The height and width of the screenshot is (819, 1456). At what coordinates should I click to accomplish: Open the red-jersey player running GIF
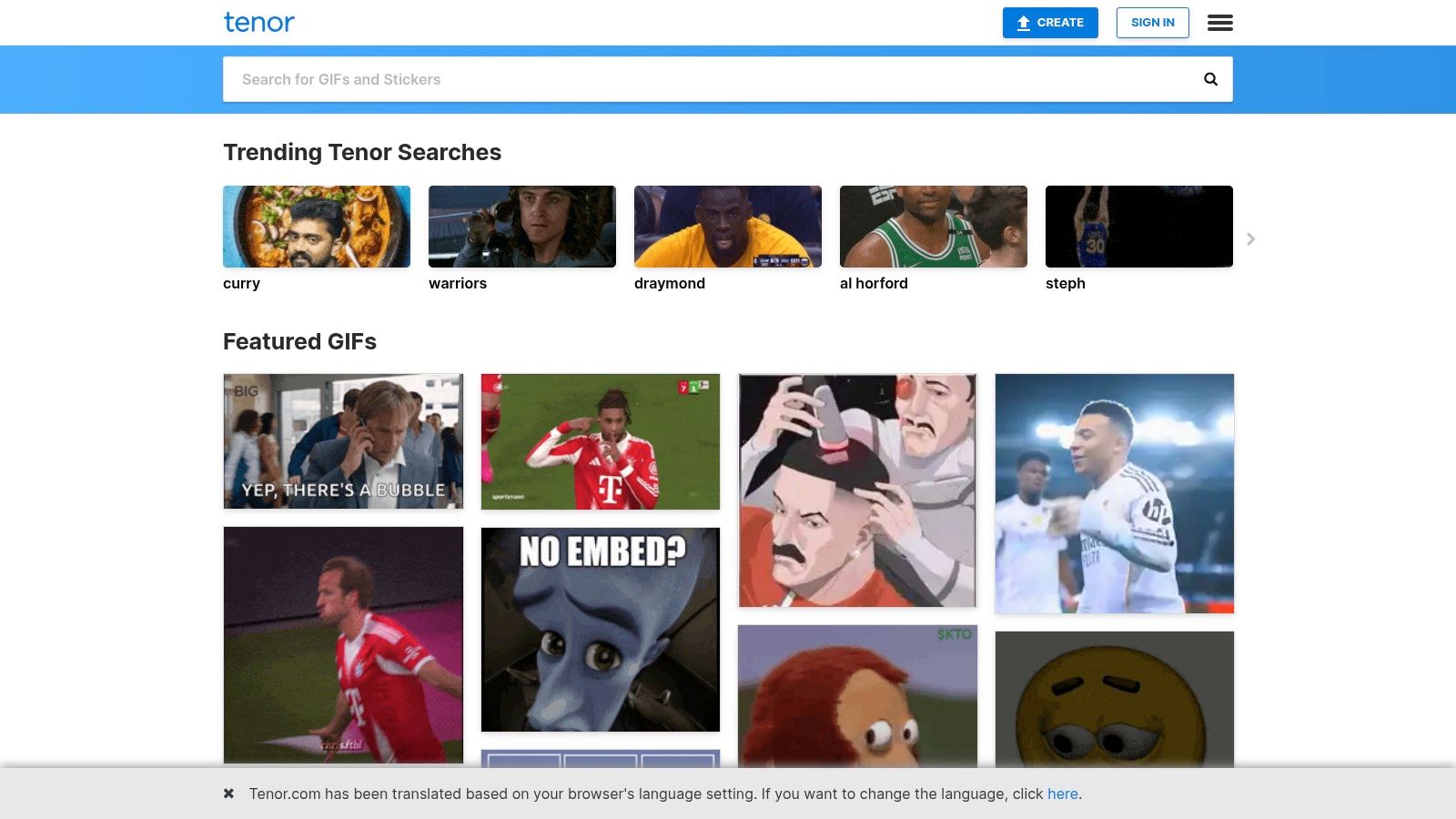343,645
